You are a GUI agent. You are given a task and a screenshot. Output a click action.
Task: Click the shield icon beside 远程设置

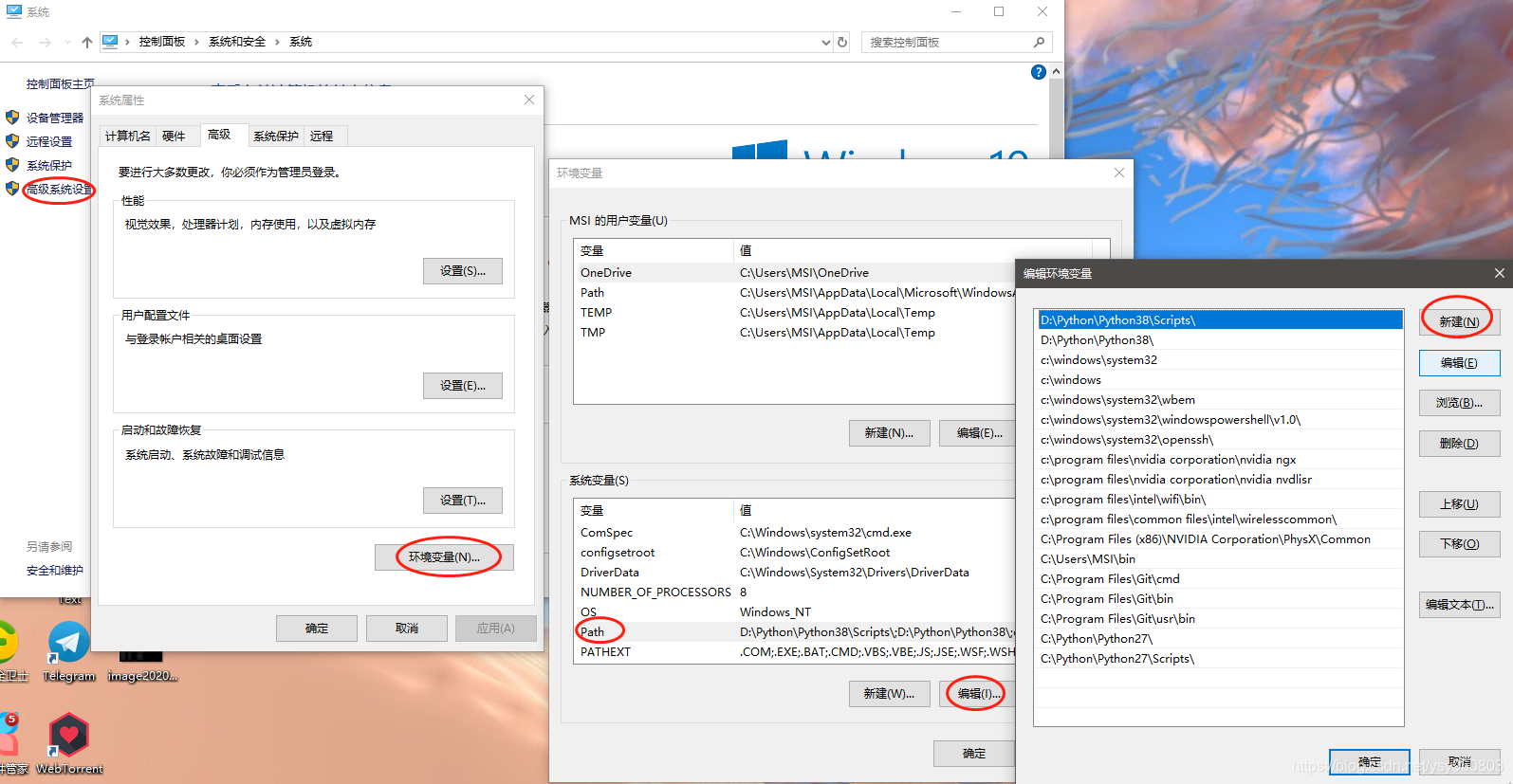coord(12,141)
